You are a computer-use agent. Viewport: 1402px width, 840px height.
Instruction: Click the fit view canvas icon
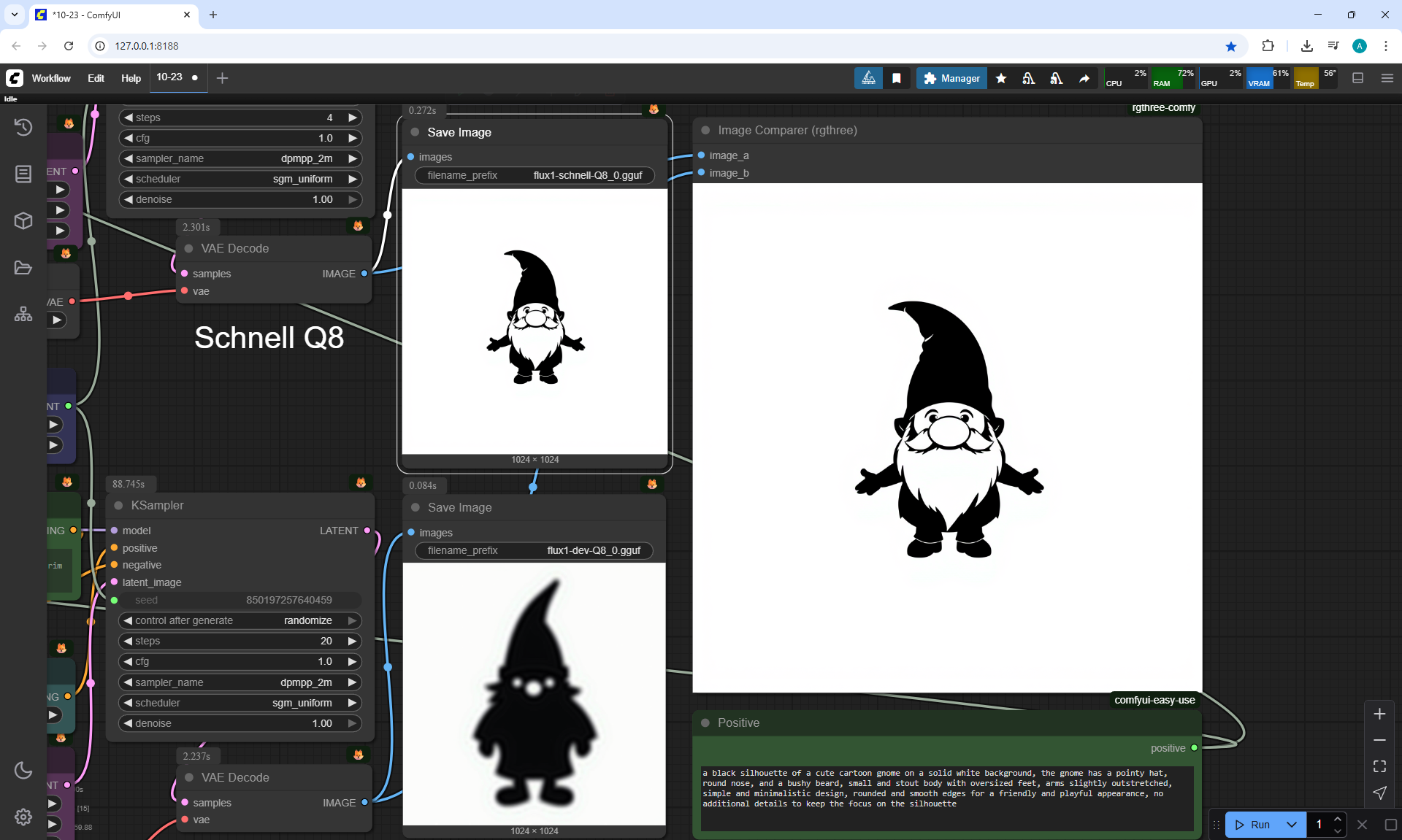[x=1379, y=766]
